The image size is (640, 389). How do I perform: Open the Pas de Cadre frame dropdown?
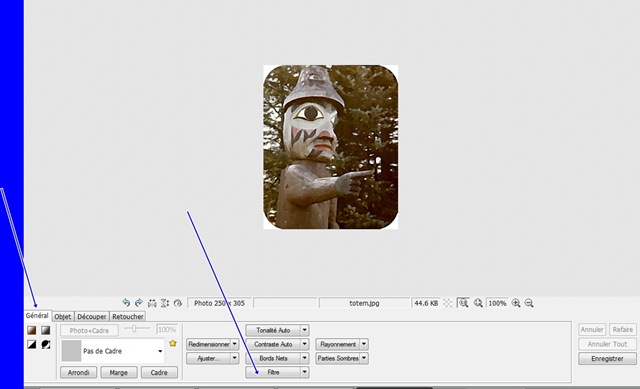pyautogui.click(x=160, y=351)
